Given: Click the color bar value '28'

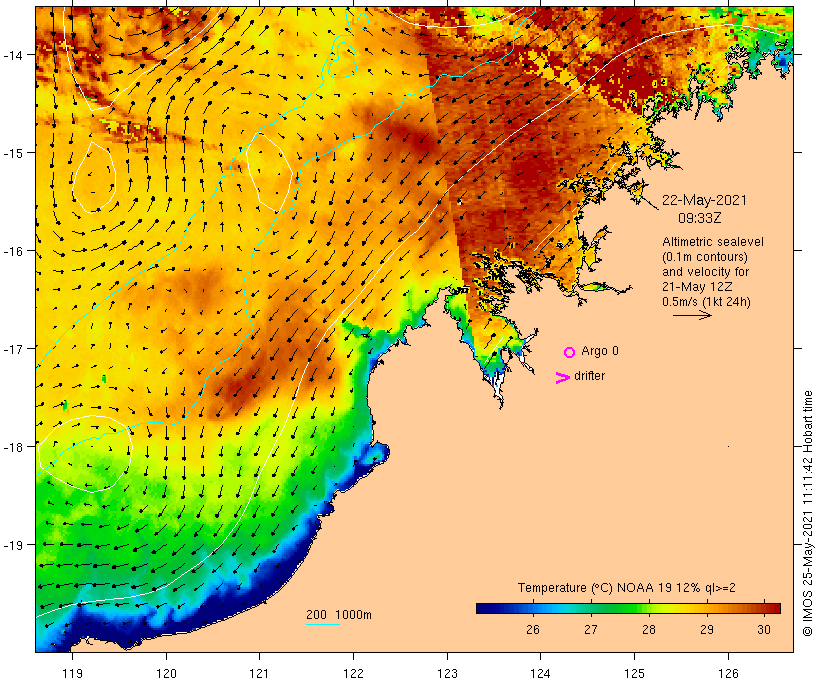Looking at the screenshot, I should coord(649,629).
